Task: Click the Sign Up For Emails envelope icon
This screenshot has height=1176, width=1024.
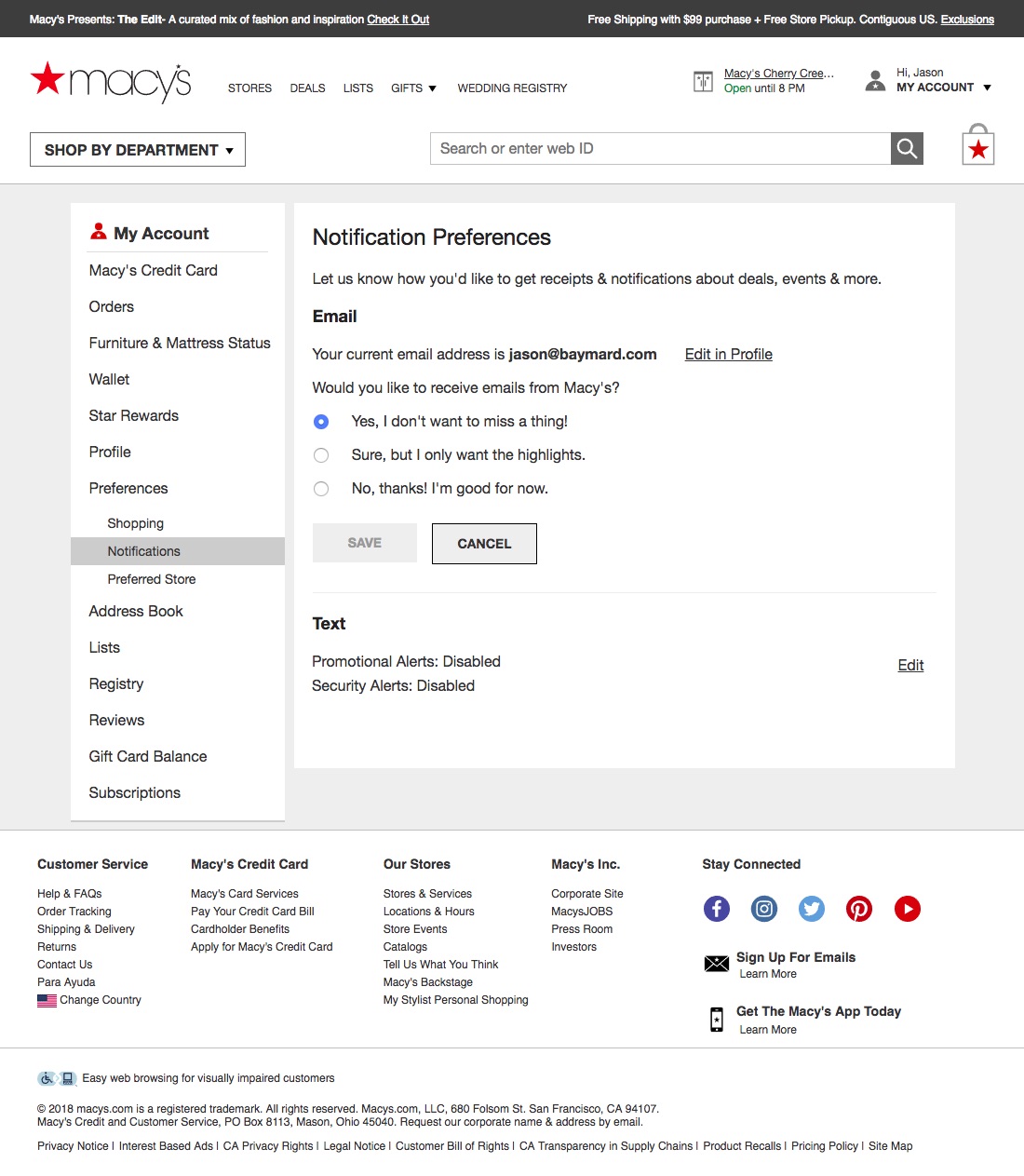Action: (x=716, y=965)
